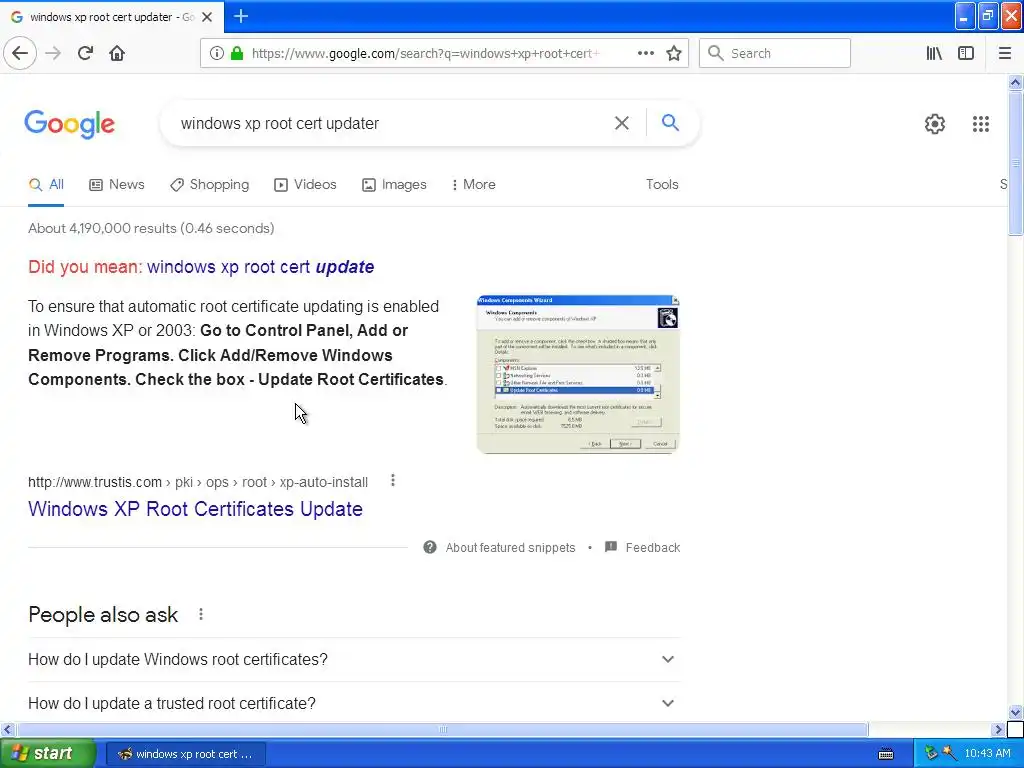The width and height of the screenshot is (1024, 768).
Task: Open Windows XP Root Certificates Update result
Action: [x=195, y=509]
